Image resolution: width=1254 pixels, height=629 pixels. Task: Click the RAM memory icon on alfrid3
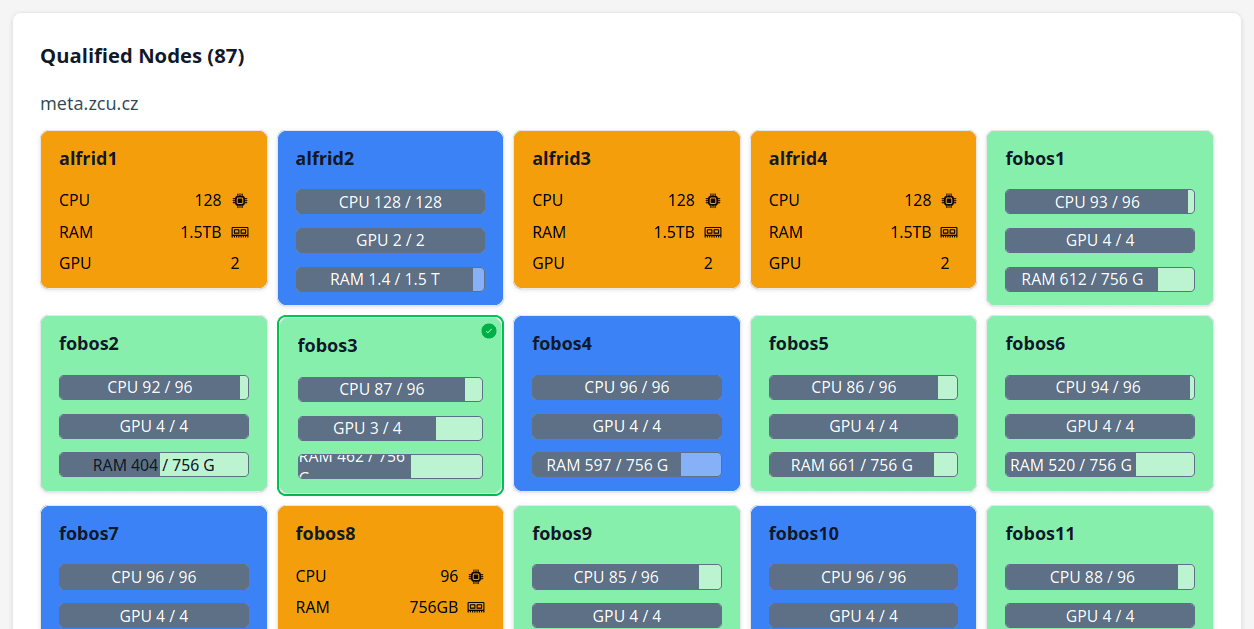(713, 232)
